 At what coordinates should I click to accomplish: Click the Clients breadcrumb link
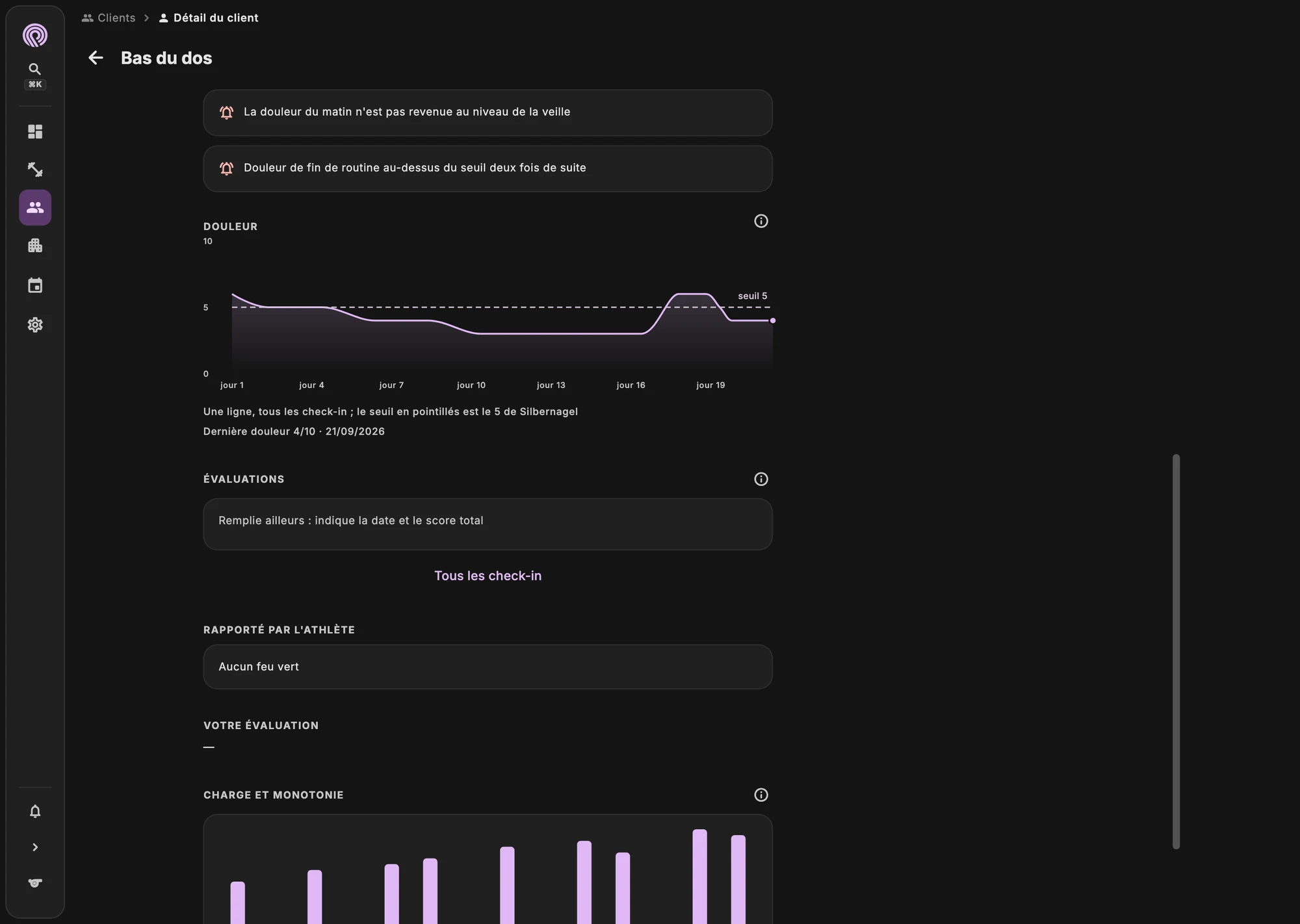click(109, 18)
